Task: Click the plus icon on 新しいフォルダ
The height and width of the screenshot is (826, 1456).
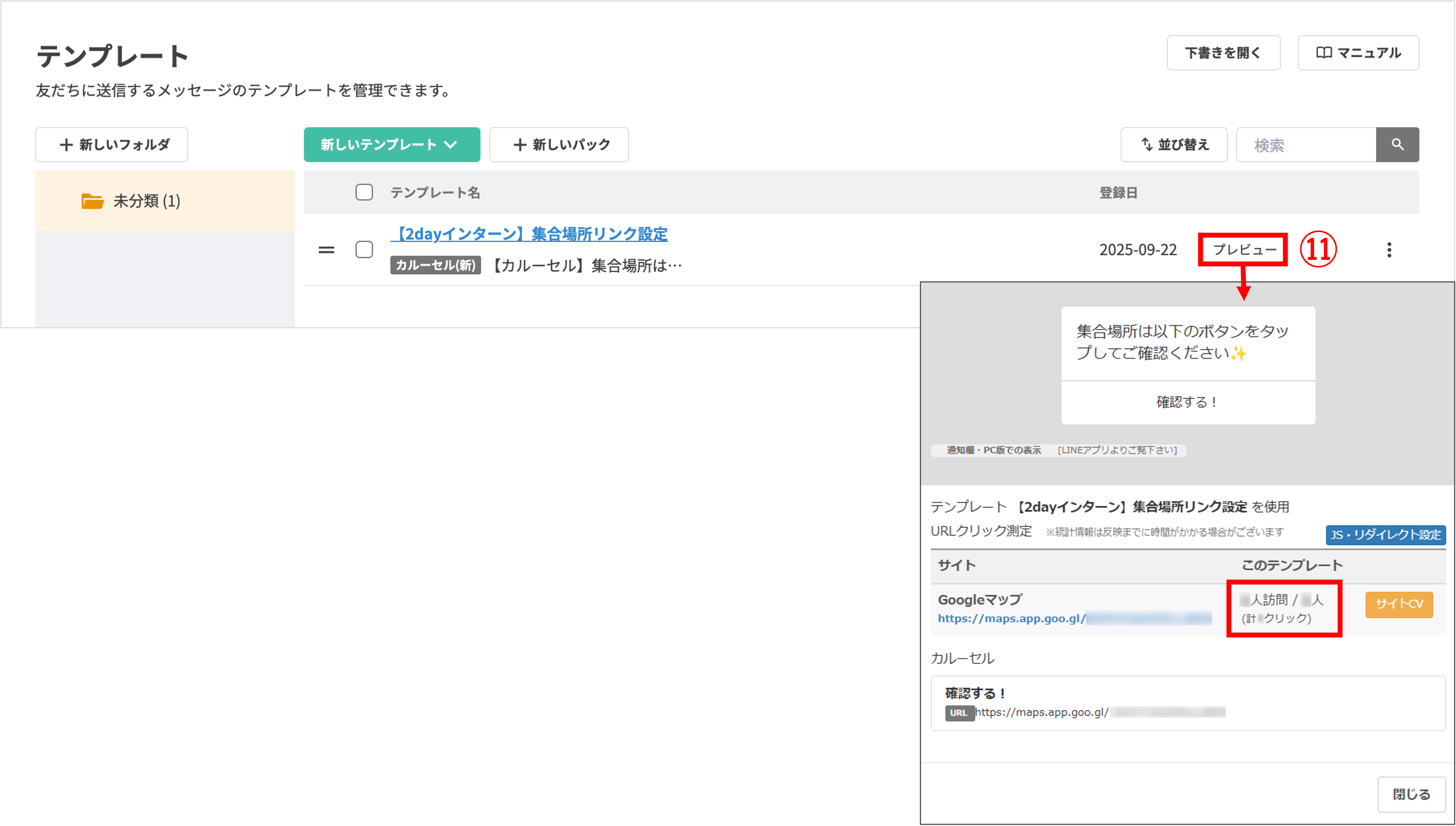Action: 66,145
